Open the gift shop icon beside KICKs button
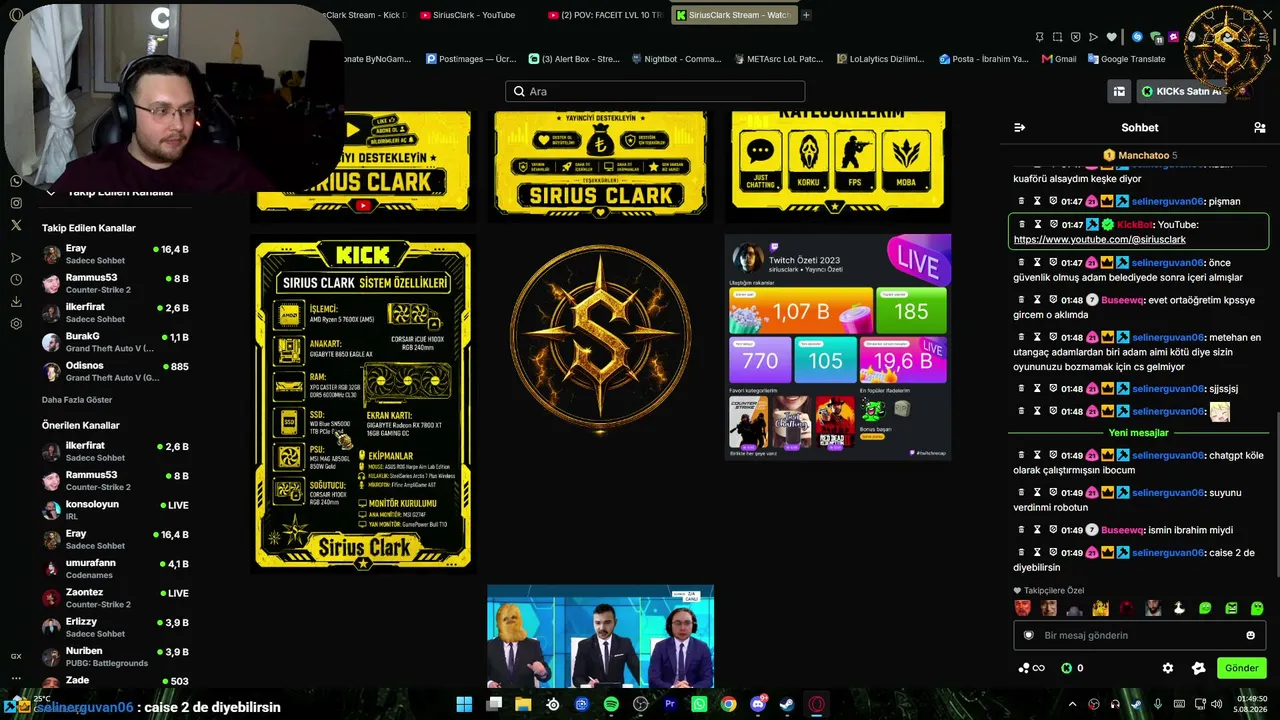The height and width of the screenshot is (720, 1280). (1119, 91)
